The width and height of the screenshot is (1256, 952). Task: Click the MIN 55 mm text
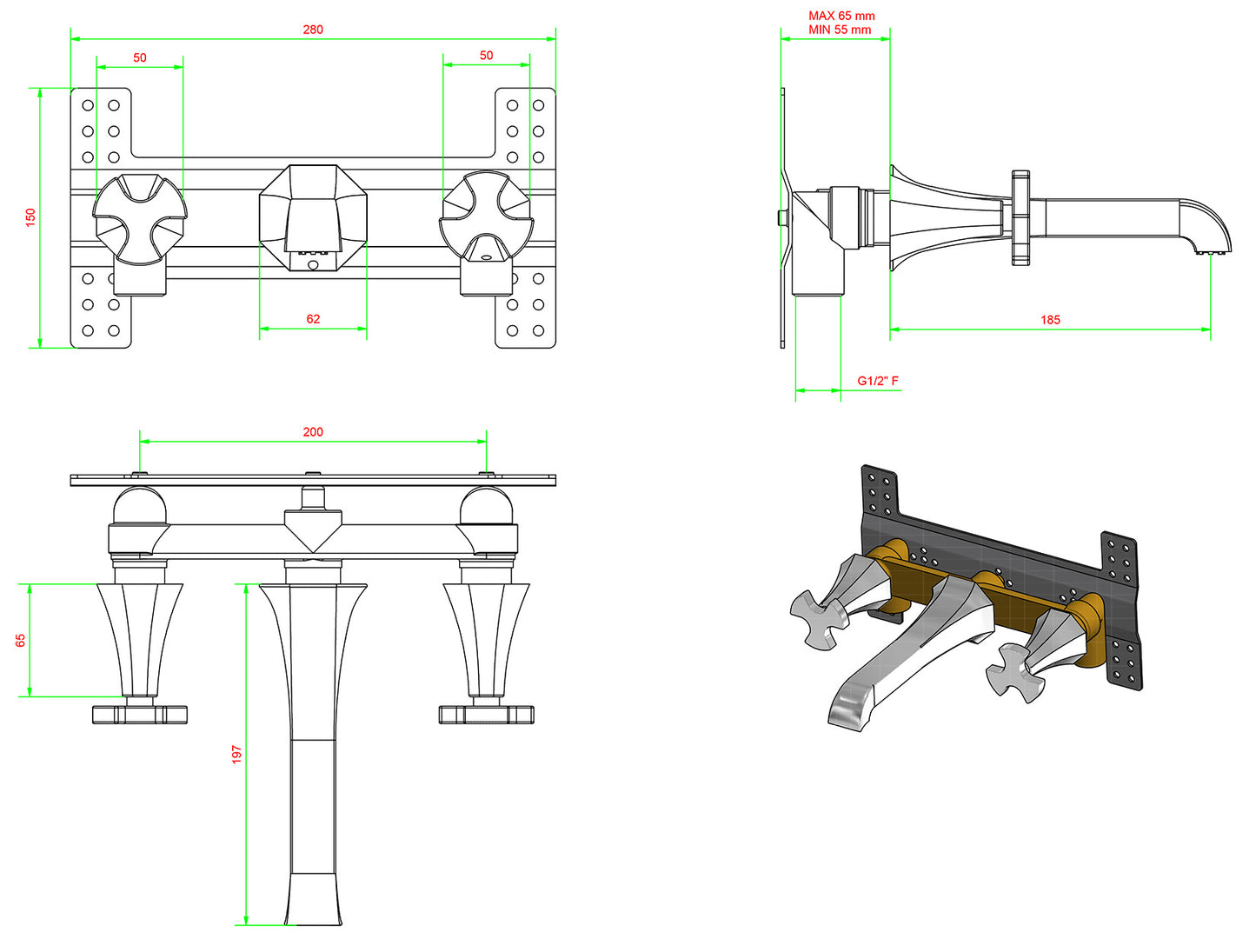pos(840,30)
